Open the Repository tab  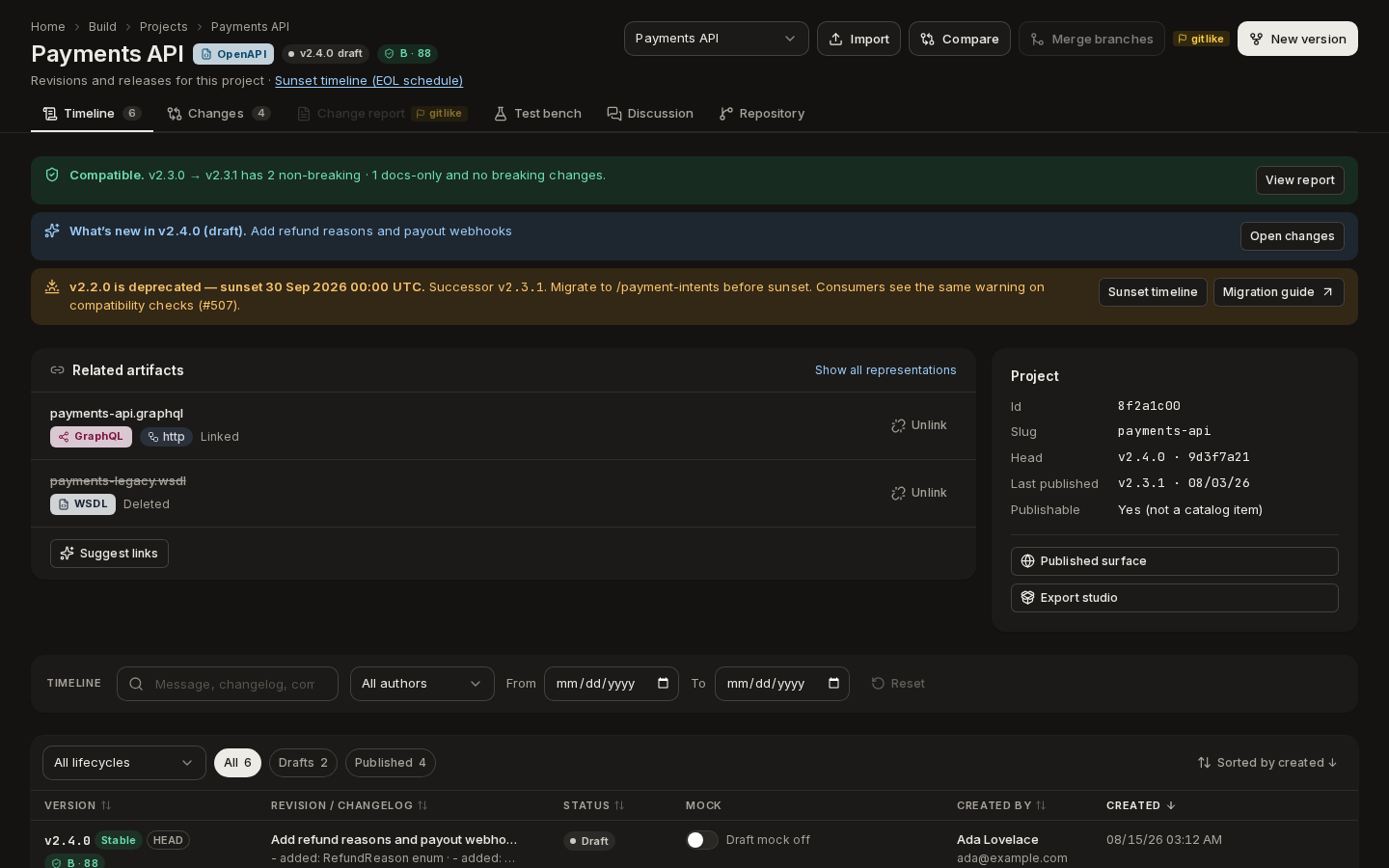762,114
